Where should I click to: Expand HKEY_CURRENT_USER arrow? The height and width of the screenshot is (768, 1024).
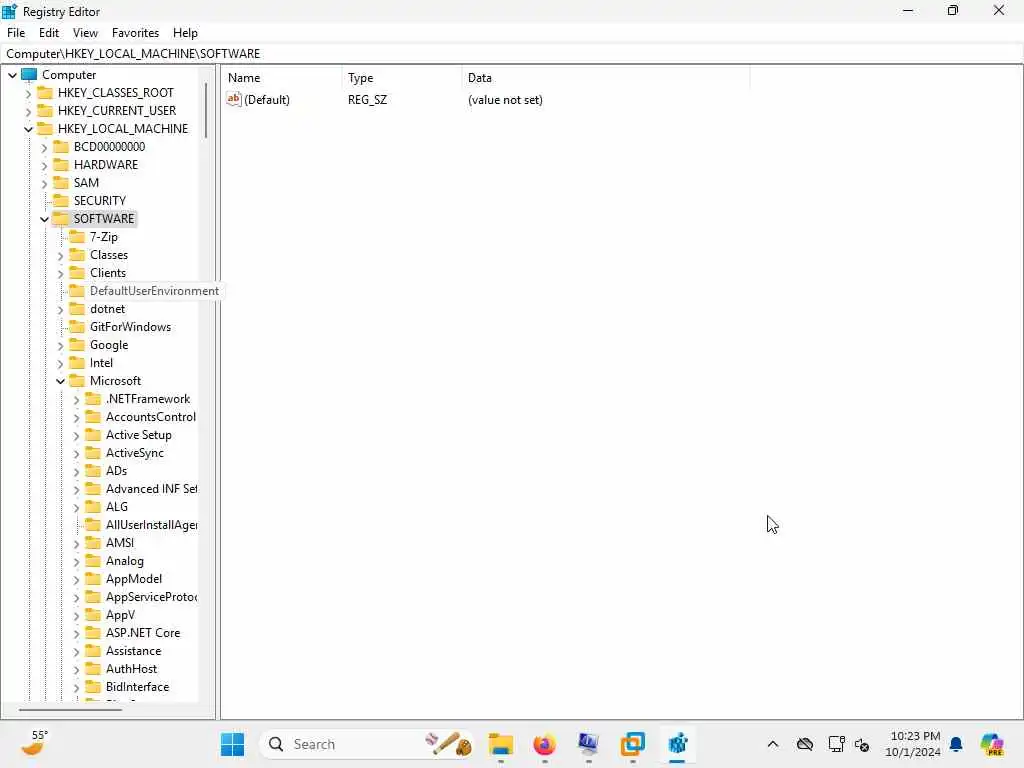click(x=28, y=112)
